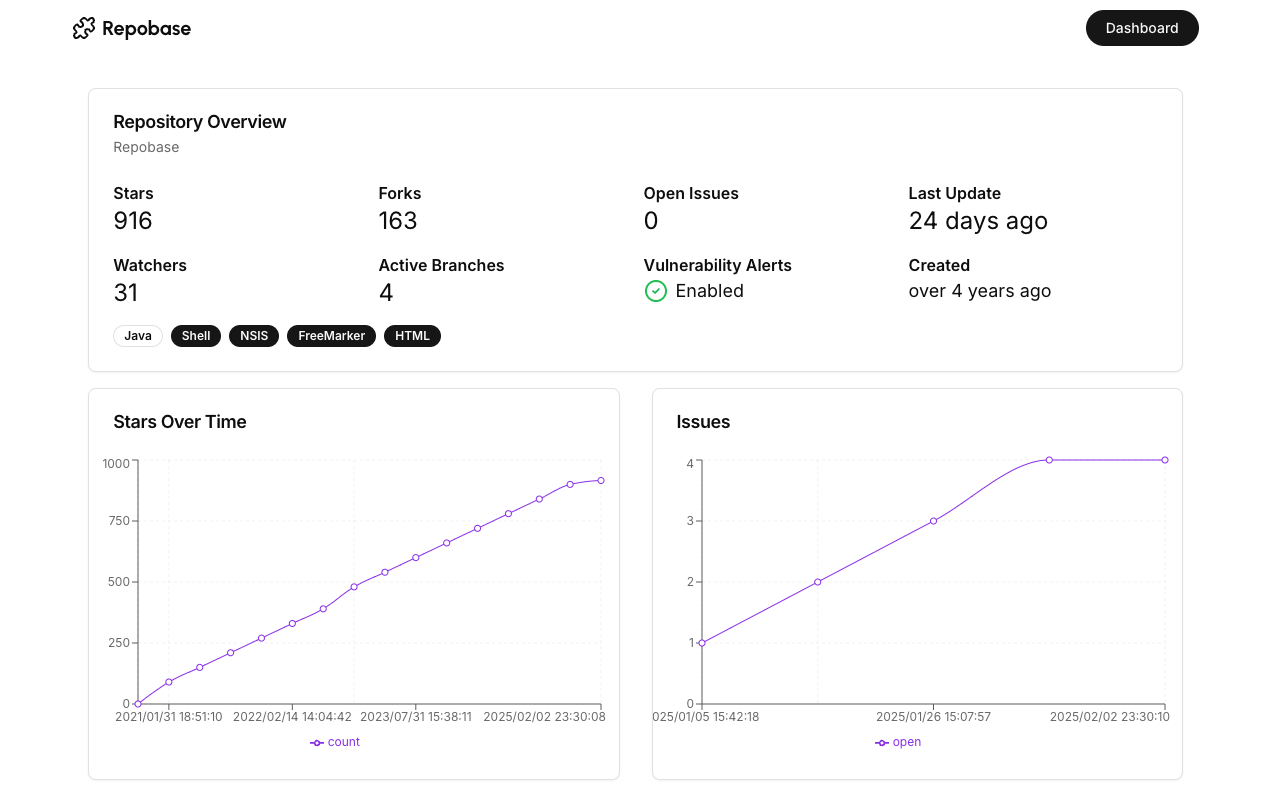This screenshot has width=1287, height=808.
Task: Click the Repobase brand name link
Action: [x=146, y=29]
